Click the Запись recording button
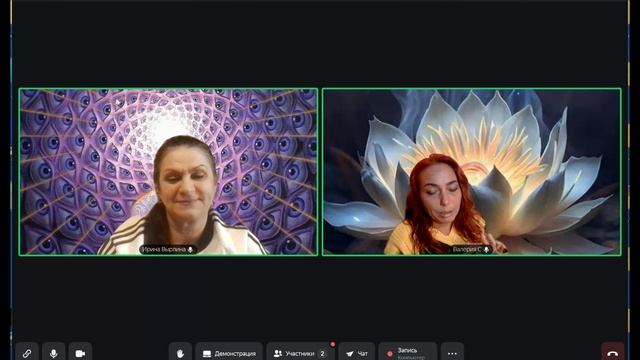This screenshot has height=360, width=640. 408,352
